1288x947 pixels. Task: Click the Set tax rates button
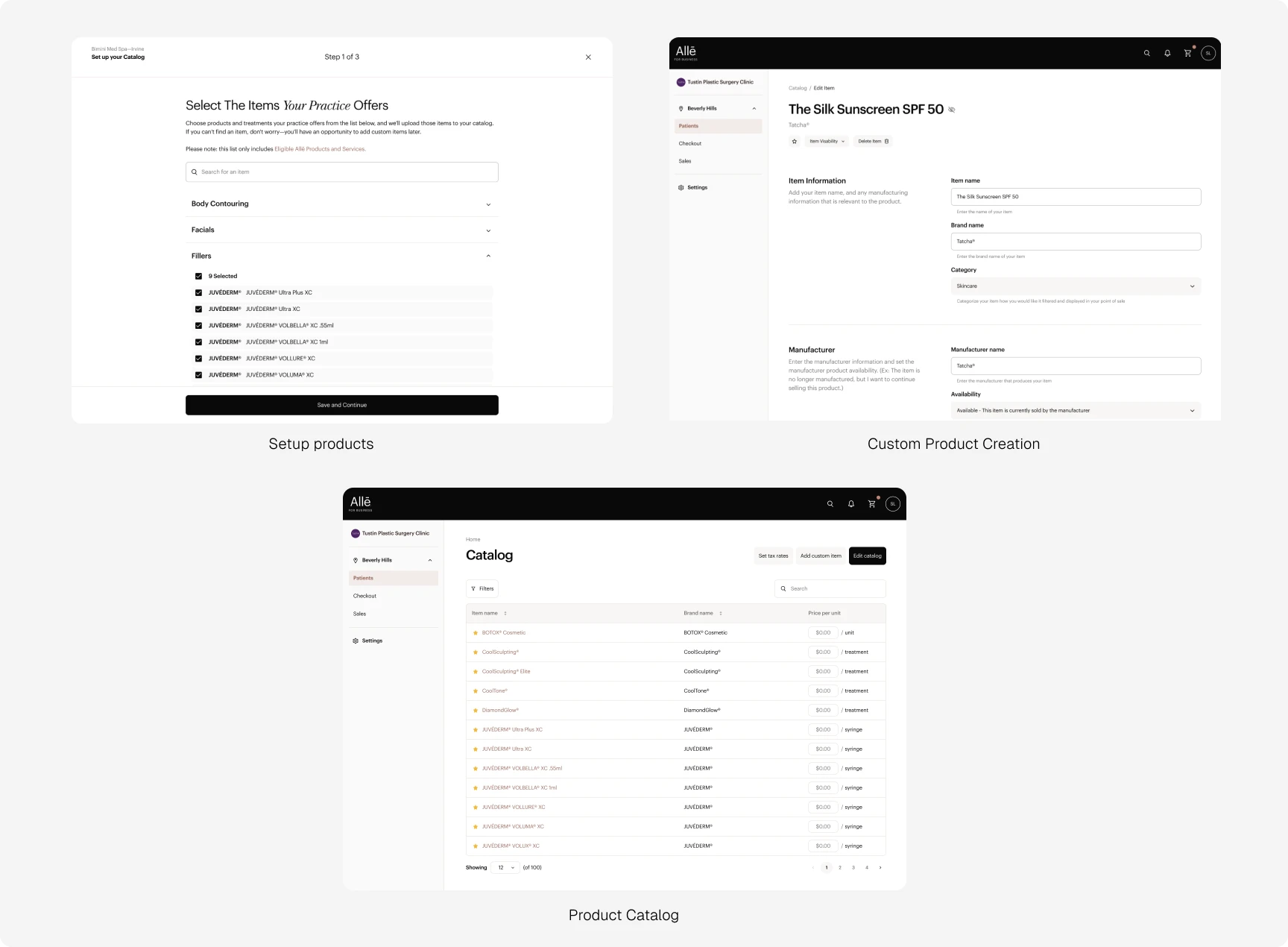[x=773, y=556]
